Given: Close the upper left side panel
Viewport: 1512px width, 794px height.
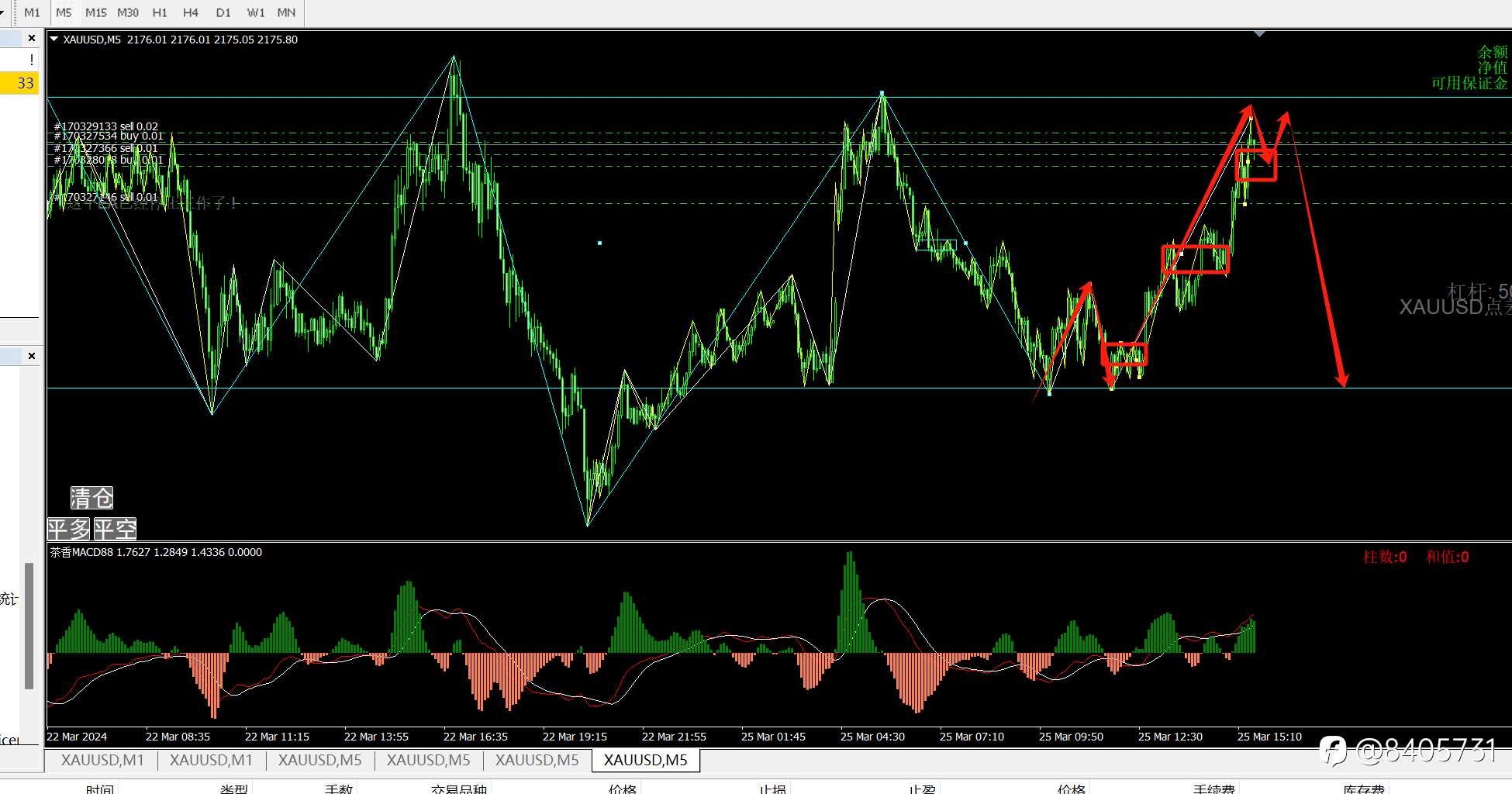Looking at the screenshot, I should (32, 38).
